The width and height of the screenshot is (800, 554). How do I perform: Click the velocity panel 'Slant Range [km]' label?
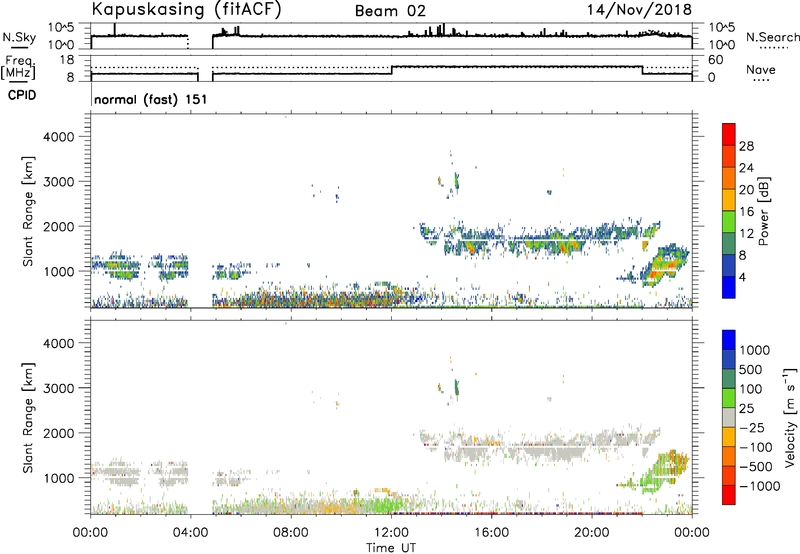click(x=28, y=418)
